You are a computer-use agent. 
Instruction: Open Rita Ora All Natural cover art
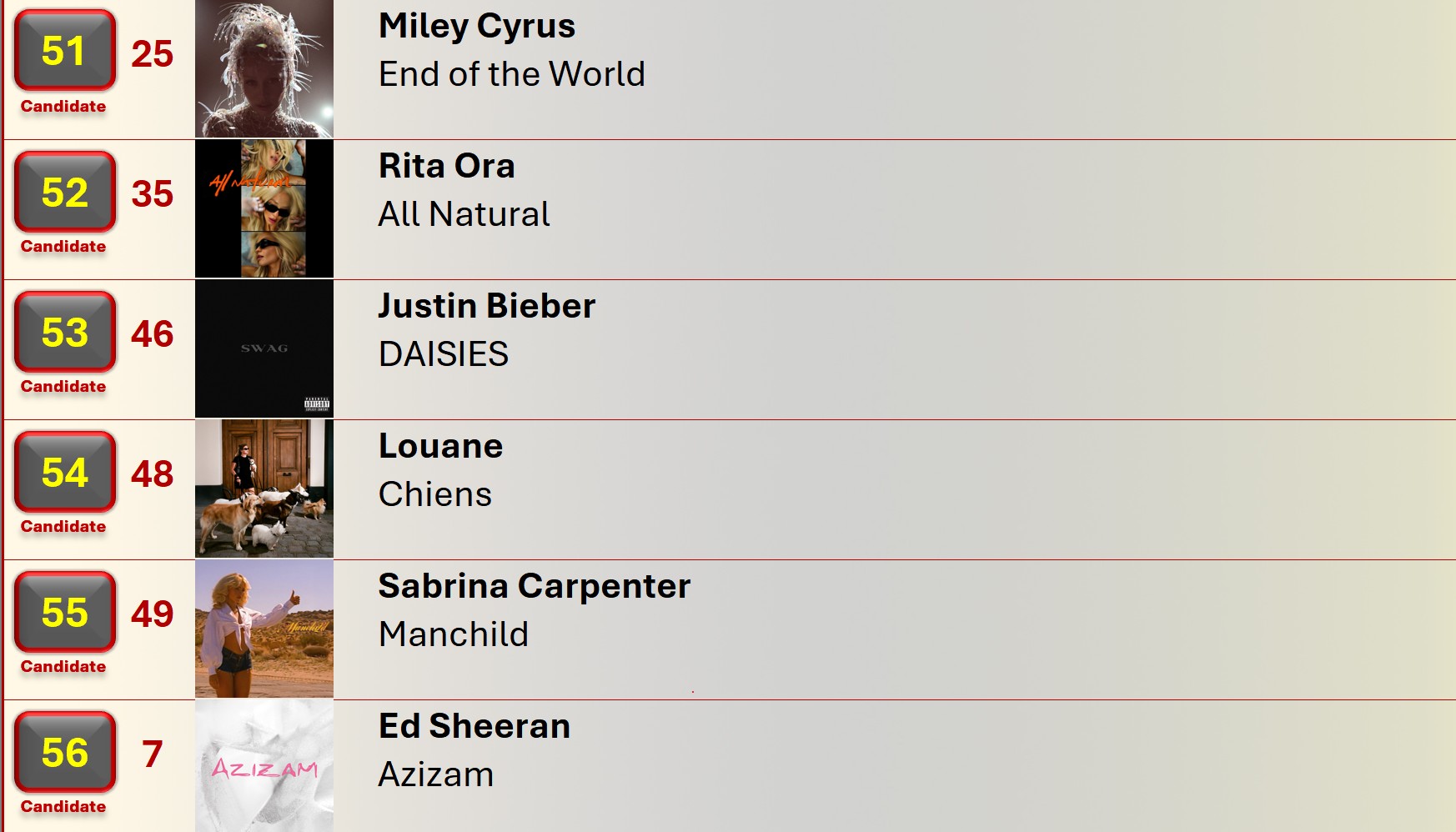pyautogui.click(x=264, y=208)
